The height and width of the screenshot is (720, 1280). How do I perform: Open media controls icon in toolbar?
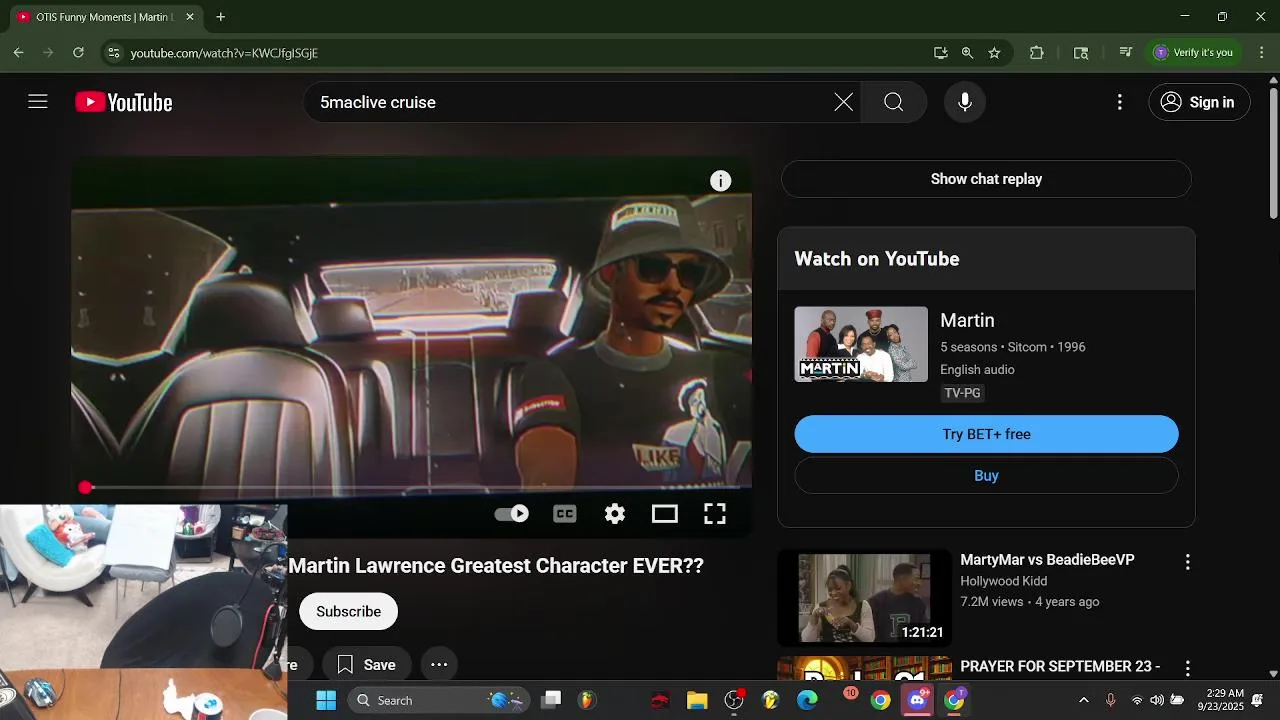point(1126,53)
